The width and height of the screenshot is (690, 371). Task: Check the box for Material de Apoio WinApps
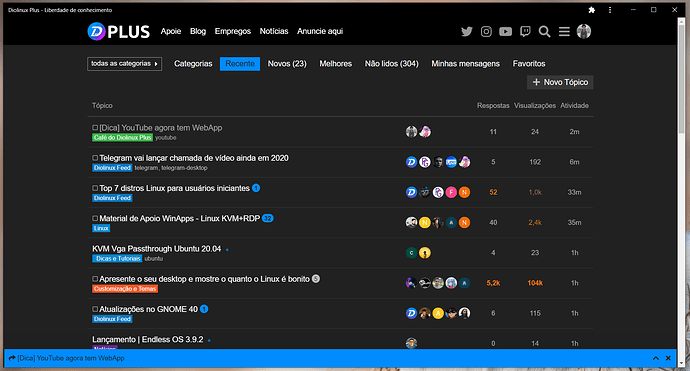coord(95,218)
